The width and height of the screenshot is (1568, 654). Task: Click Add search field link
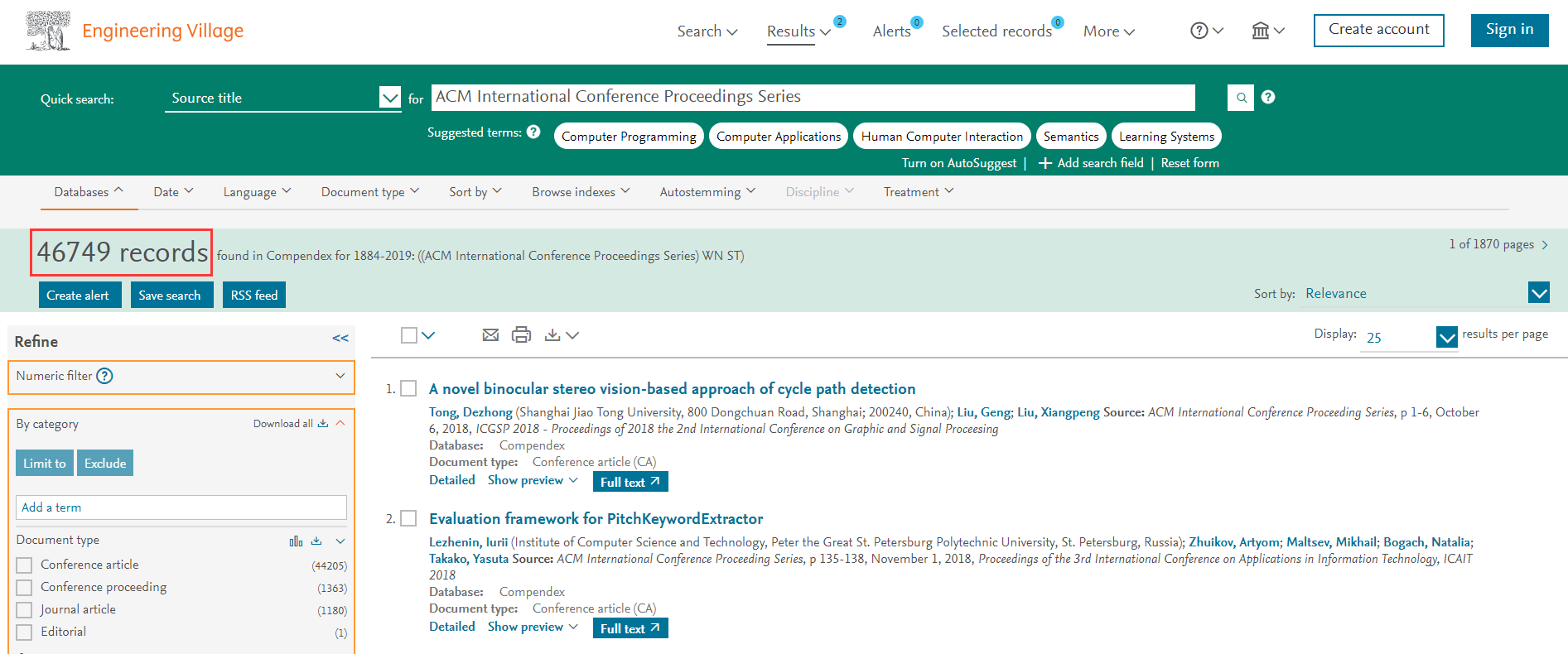(1091, 163)
